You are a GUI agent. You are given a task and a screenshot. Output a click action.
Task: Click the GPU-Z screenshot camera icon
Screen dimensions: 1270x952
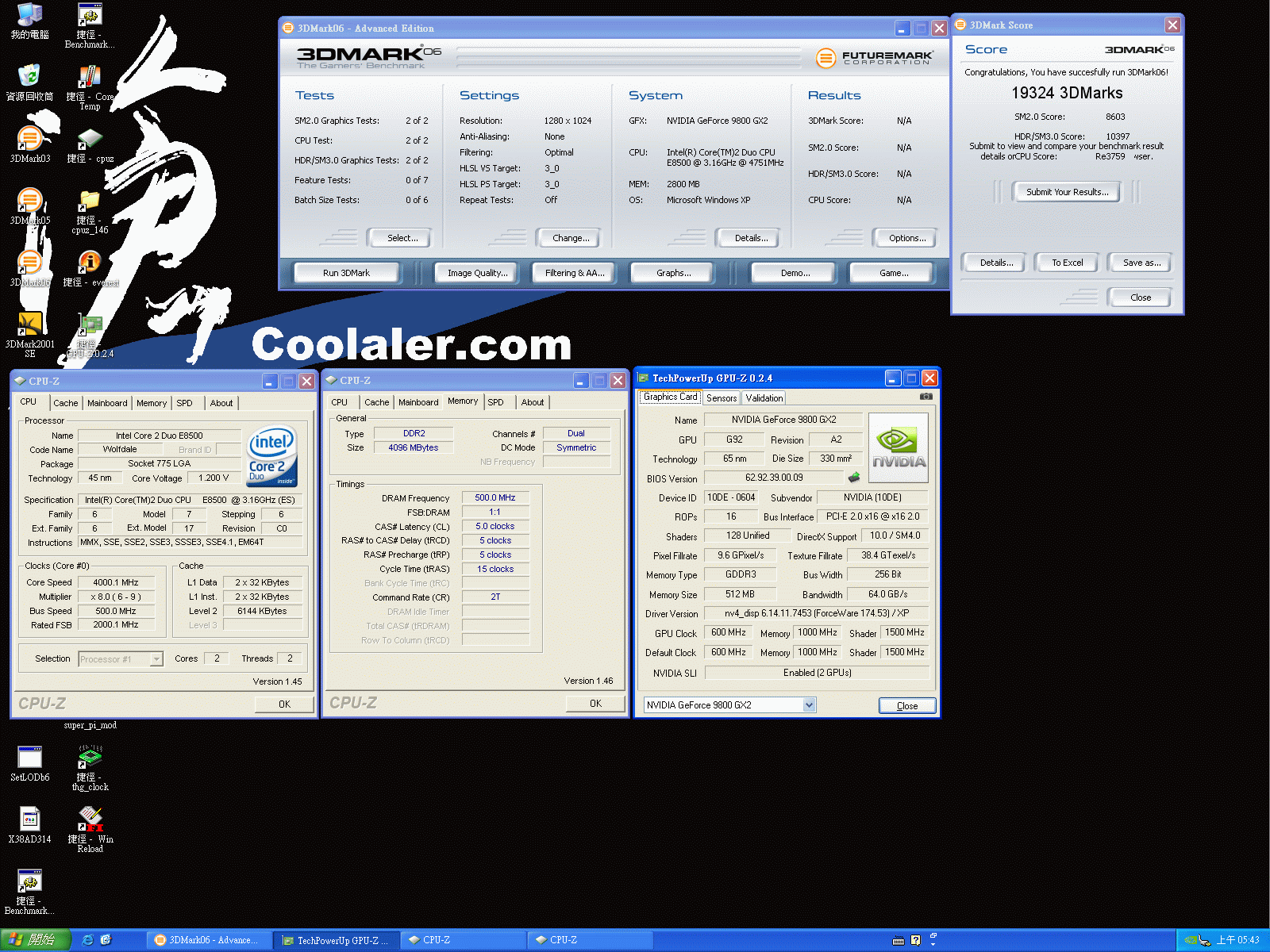coord(926,396)
